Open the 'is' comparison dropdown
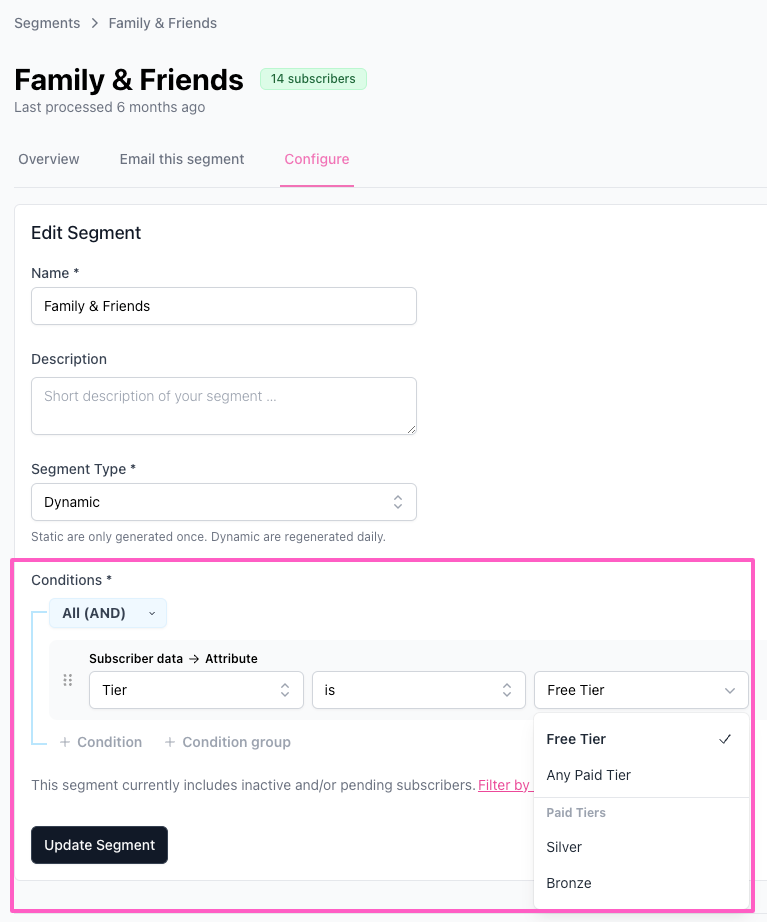Image resolution: width=767 pixels, height=922 pixels. click(419, 690)
